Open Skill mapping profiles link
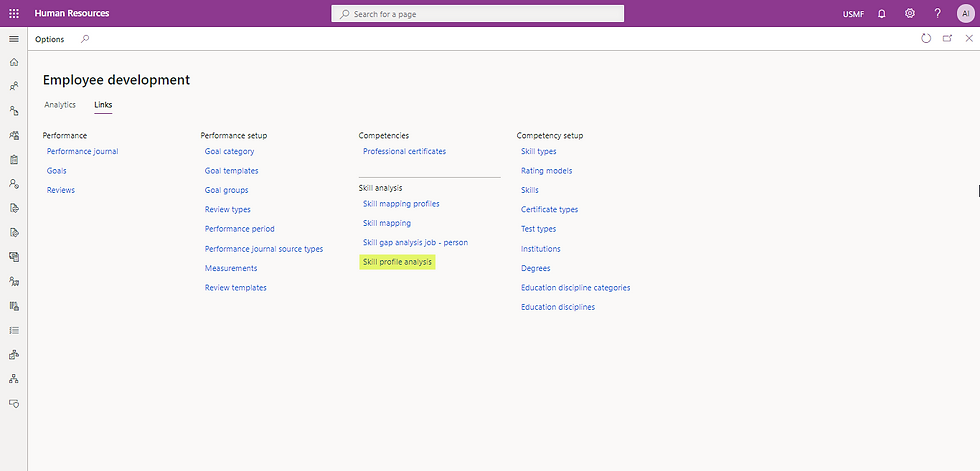 click(x=401, y=204)
